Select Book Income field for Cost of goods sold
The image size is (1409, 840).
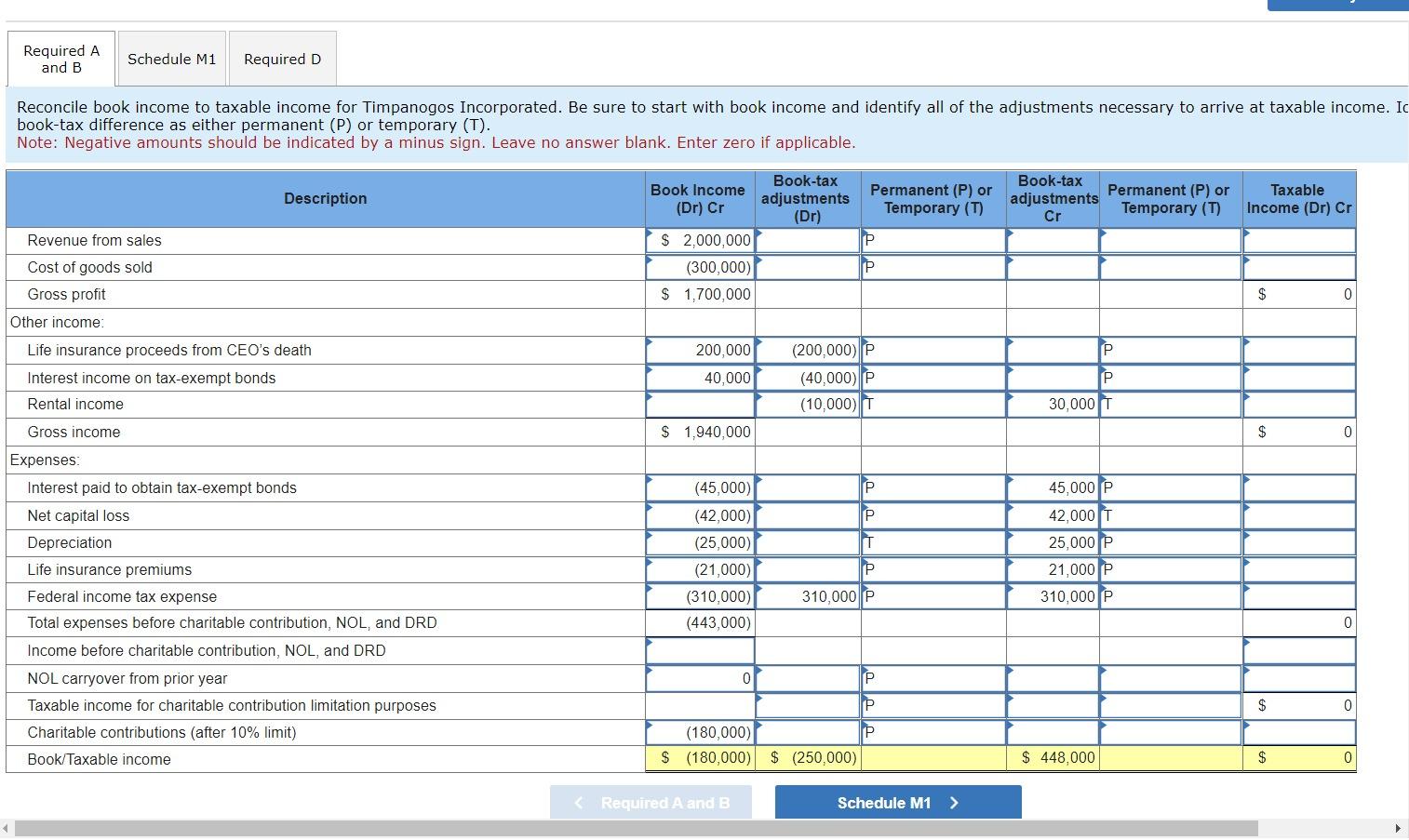coord(700,267)
